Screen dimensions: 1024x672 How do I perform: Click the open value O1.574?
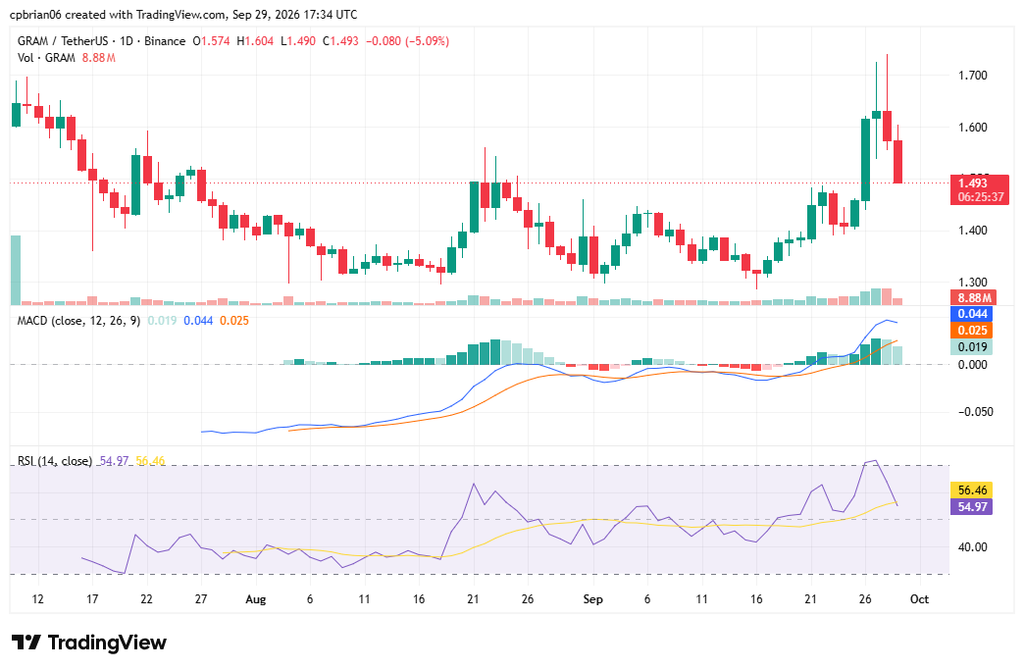tap(211, 41)
